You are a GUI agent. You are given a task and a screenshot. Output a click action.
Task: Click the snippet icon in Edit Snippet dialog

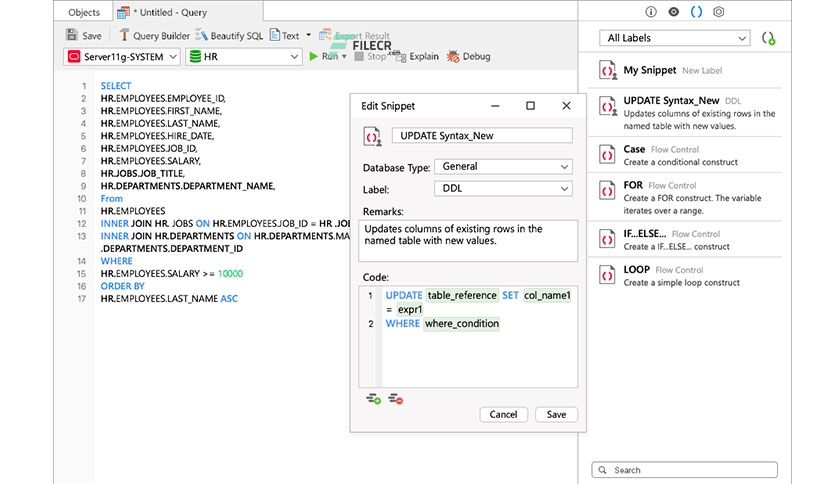coord(372,136)
